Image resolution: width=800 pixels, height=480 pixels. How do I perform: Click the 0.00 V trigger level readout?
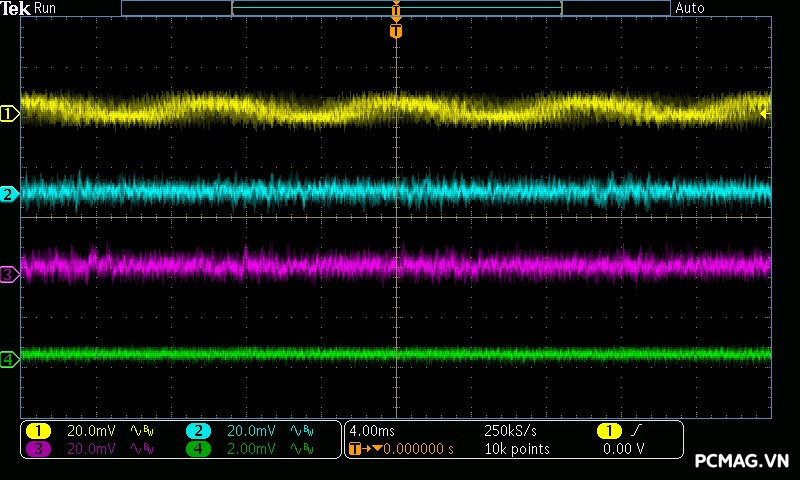click(x=623, y=449)
